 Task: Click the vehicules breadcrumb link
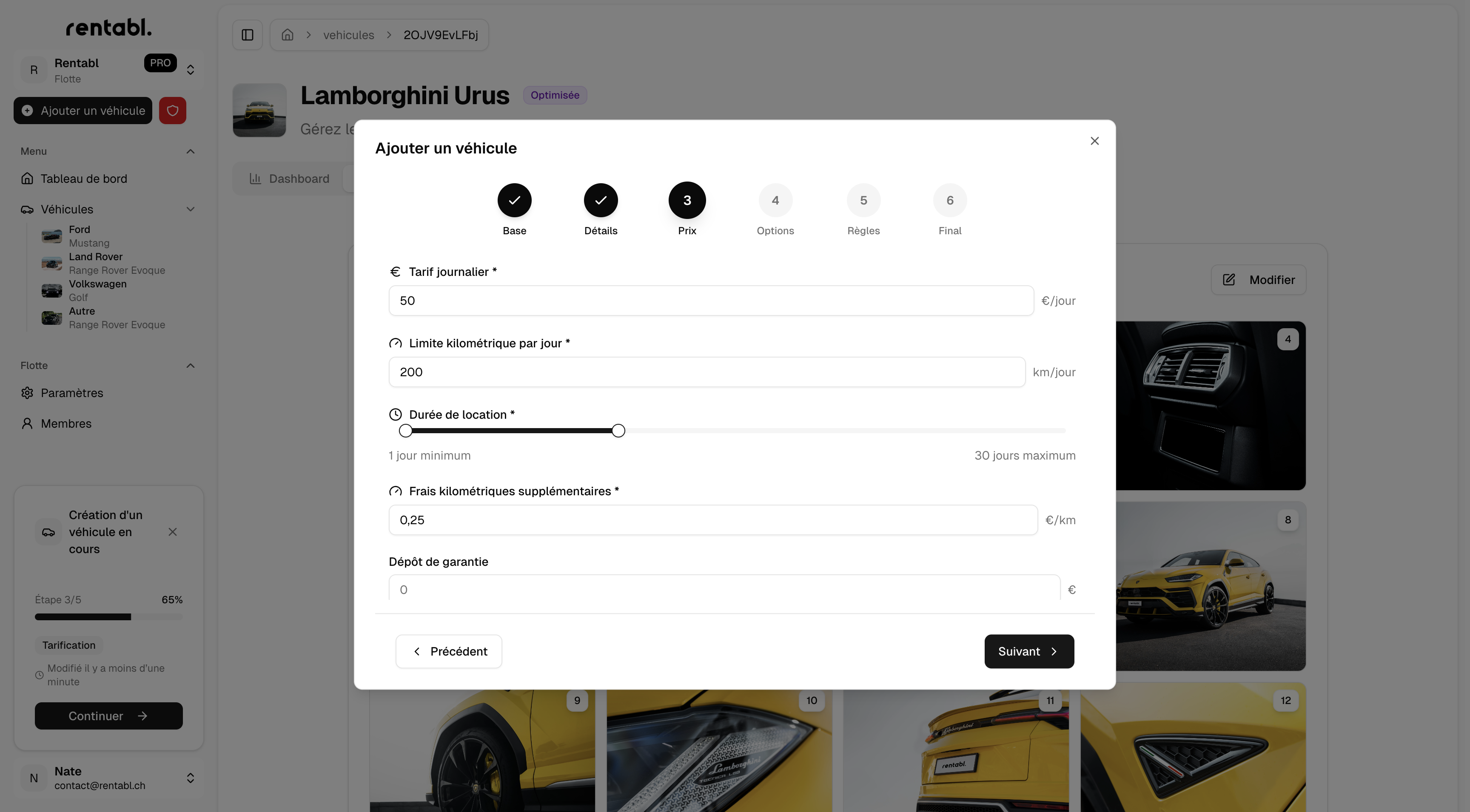pos(349,35)
